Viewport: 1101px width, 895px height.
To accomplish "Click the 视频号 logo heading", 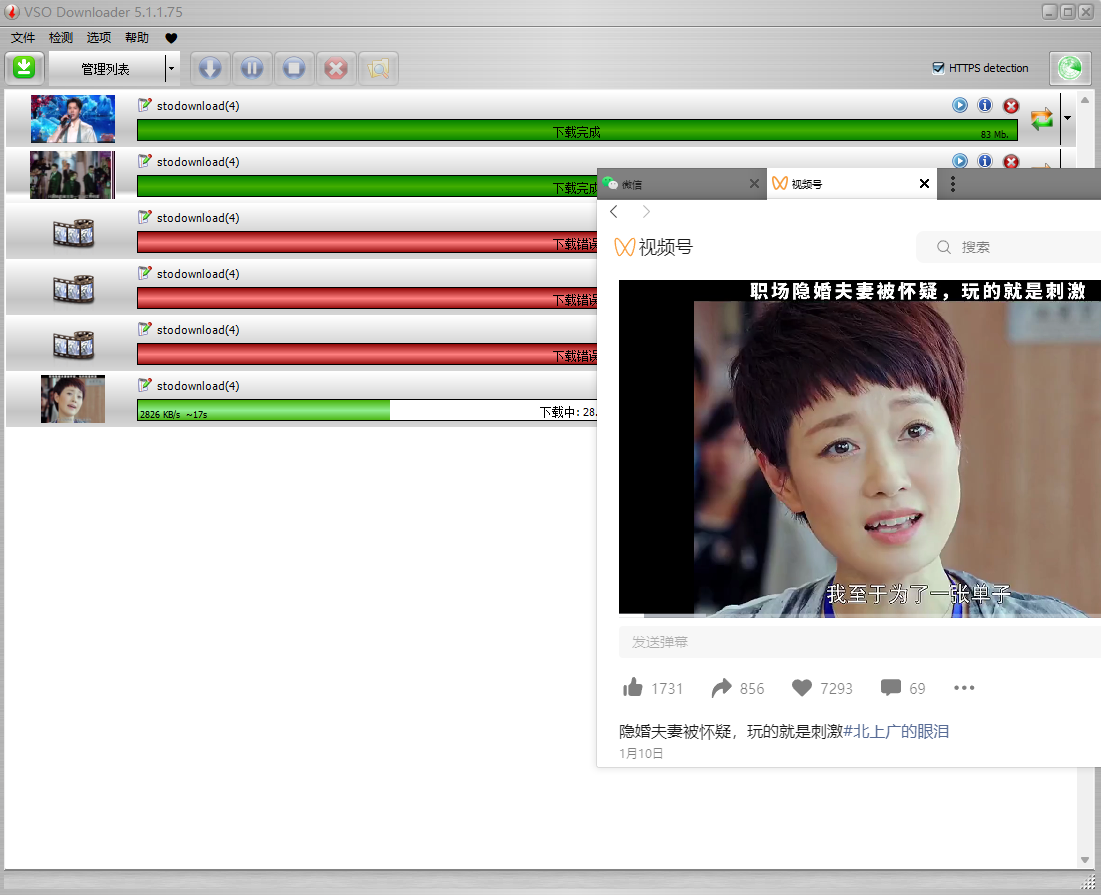I will pyautogui.click(x=654, y=247).
